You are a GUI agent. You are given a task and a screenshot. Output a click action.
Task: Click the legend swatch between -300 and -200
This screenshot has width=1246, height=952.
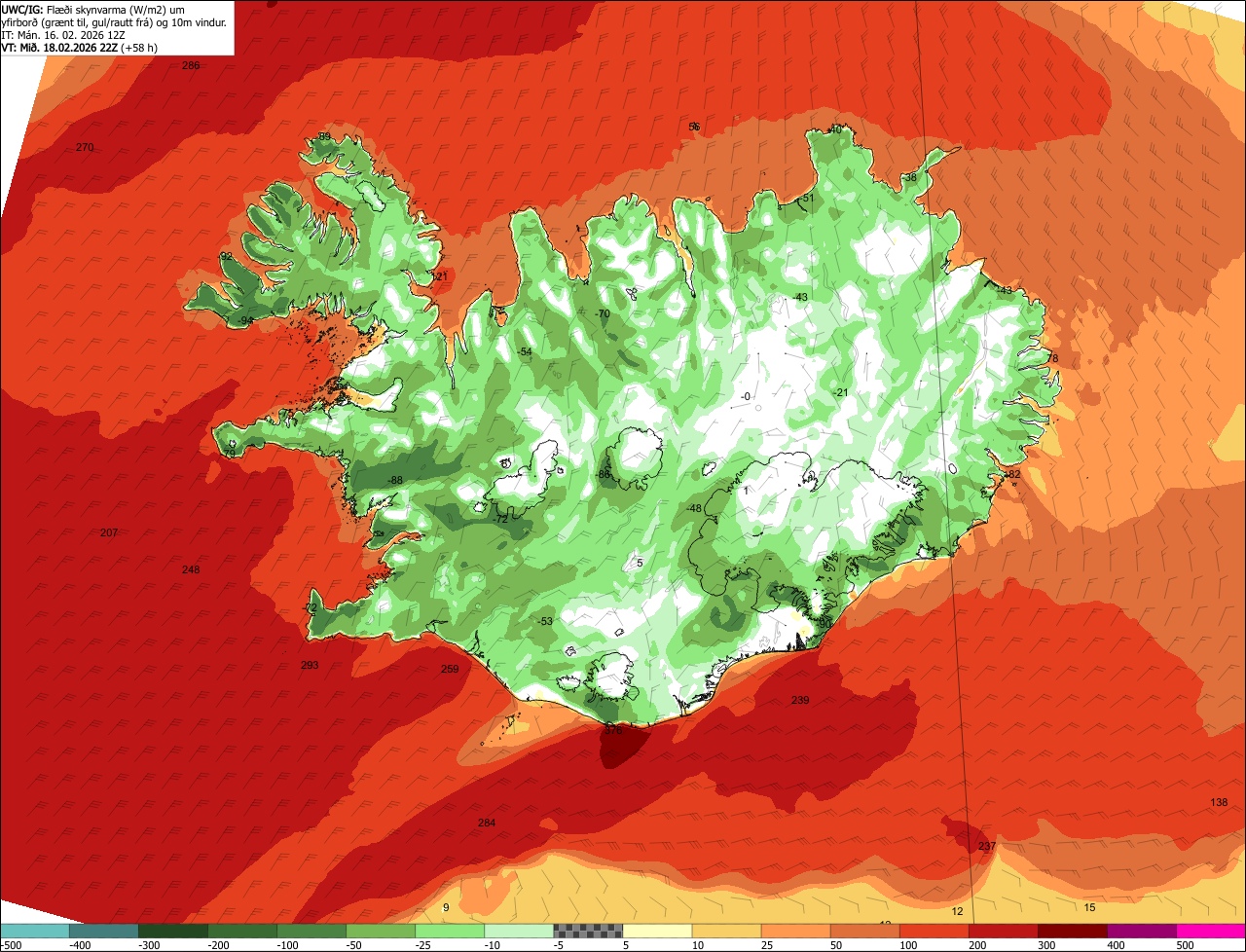click(x=173, y=931)
